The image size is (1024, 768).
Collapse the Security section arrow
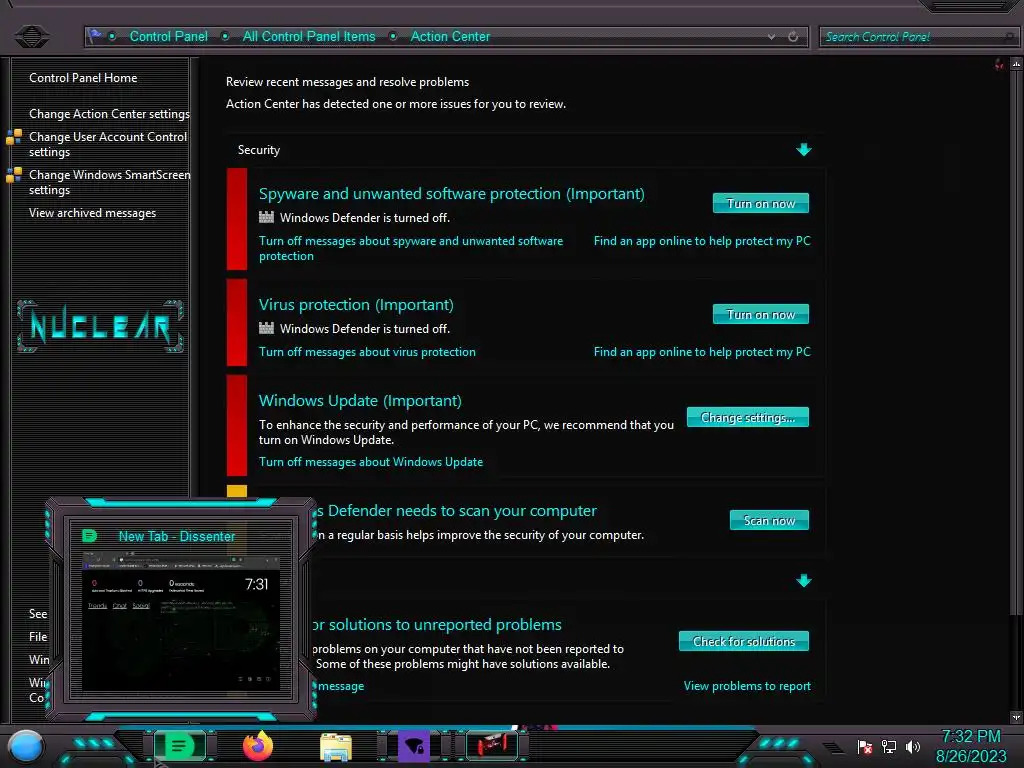[804, 150]
